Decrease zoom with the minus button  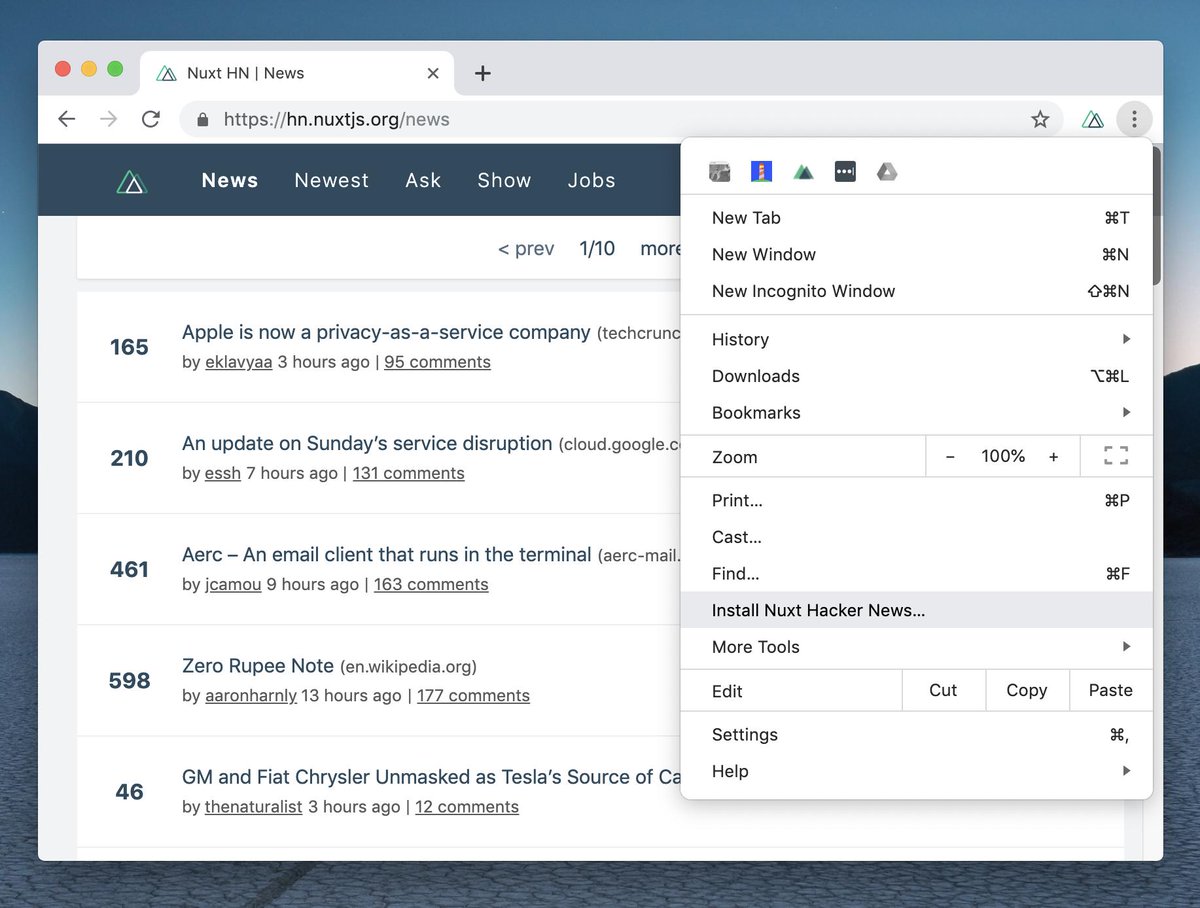[x=950, y=457]
